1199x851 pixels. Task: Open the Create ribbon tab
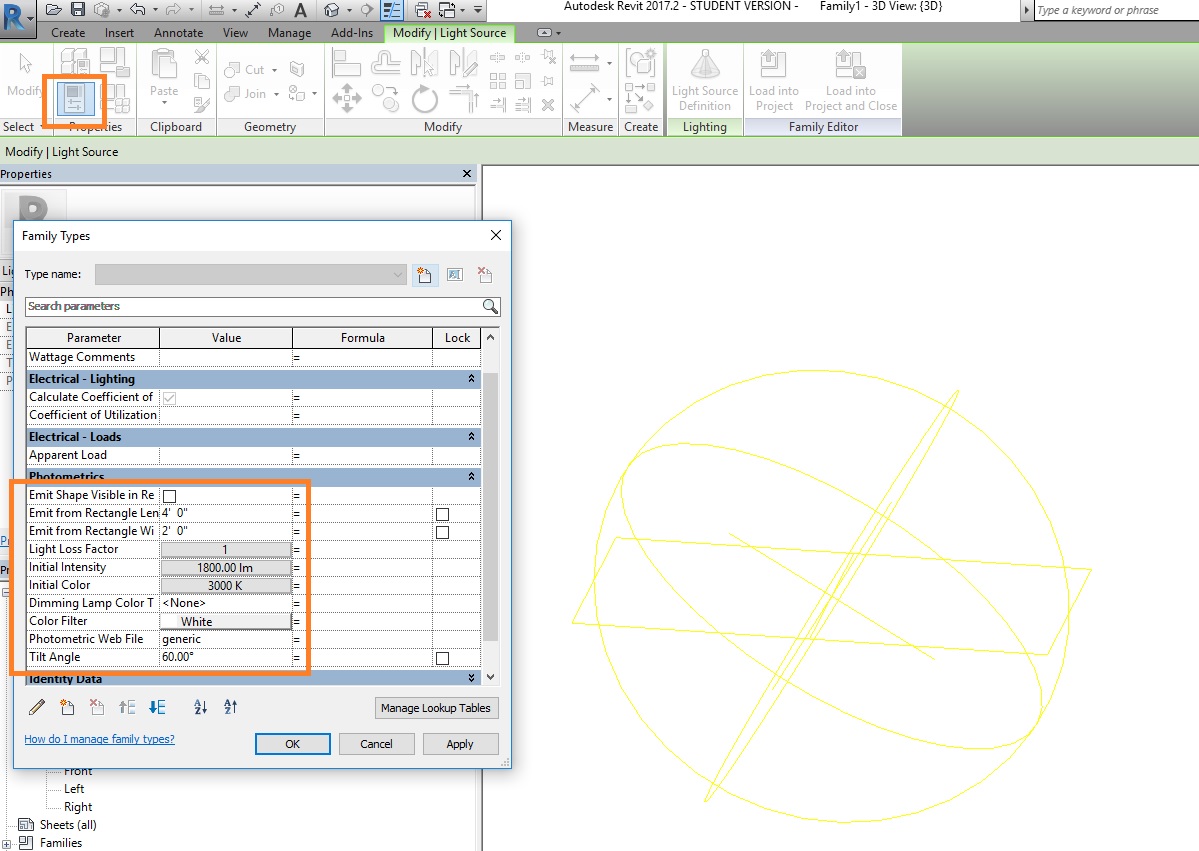click(x=68, y=33)
